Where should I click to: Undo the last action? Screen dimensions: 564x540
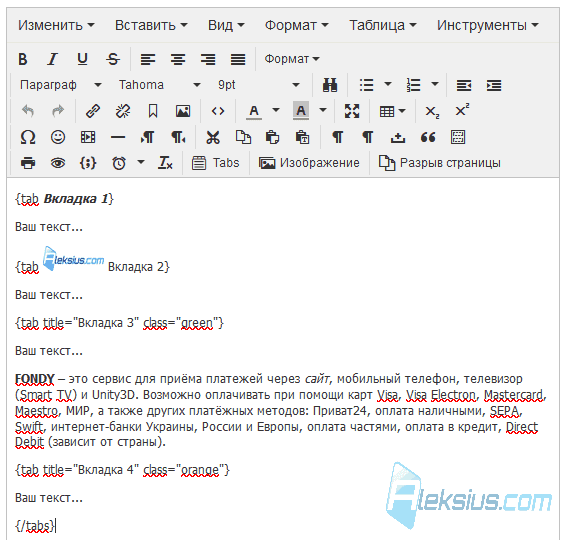pos(28,111)
